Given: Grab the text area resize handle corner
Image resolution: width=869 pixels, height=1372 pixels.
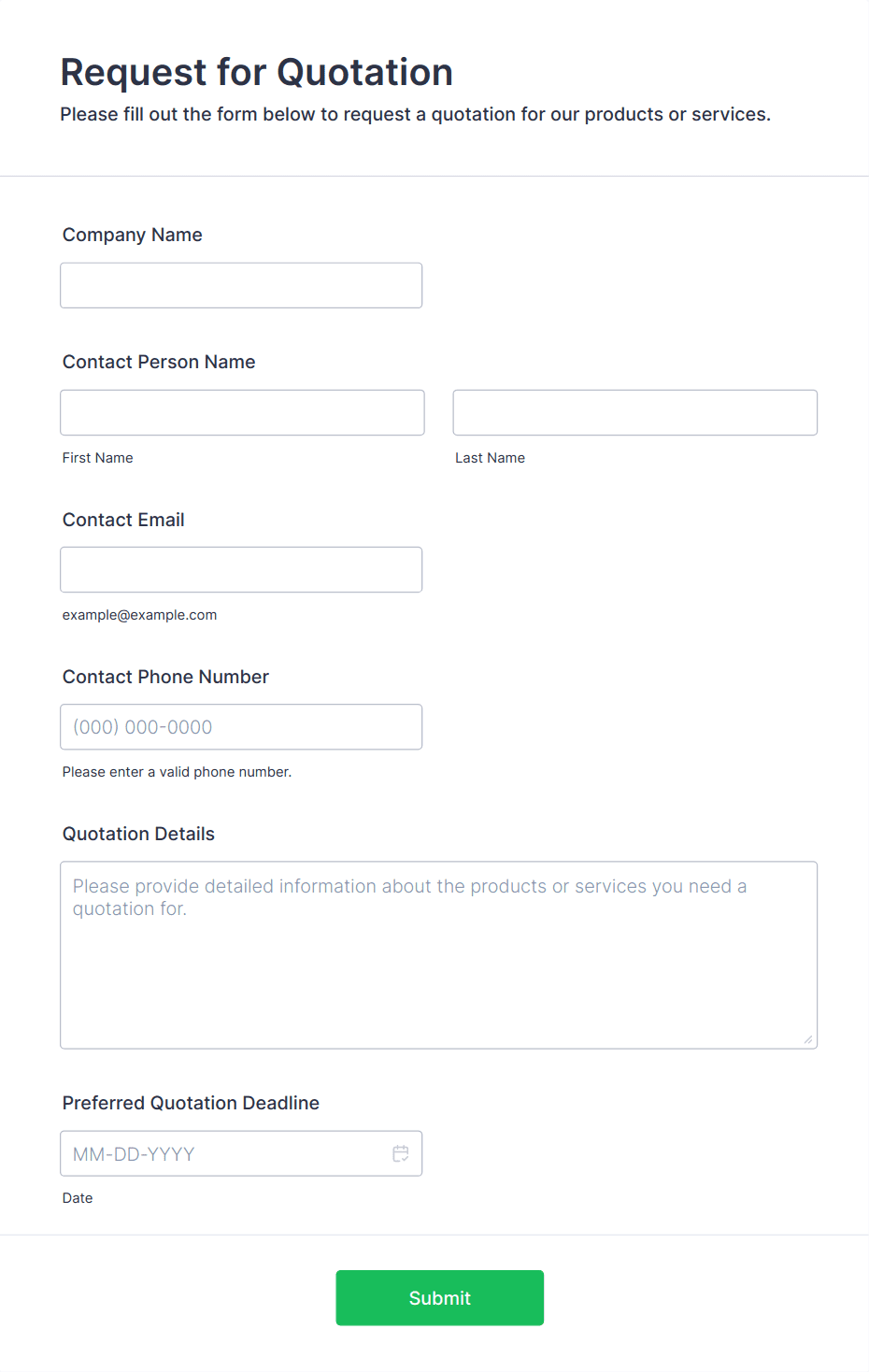Looking at the screenshot, I should 808,1039.
